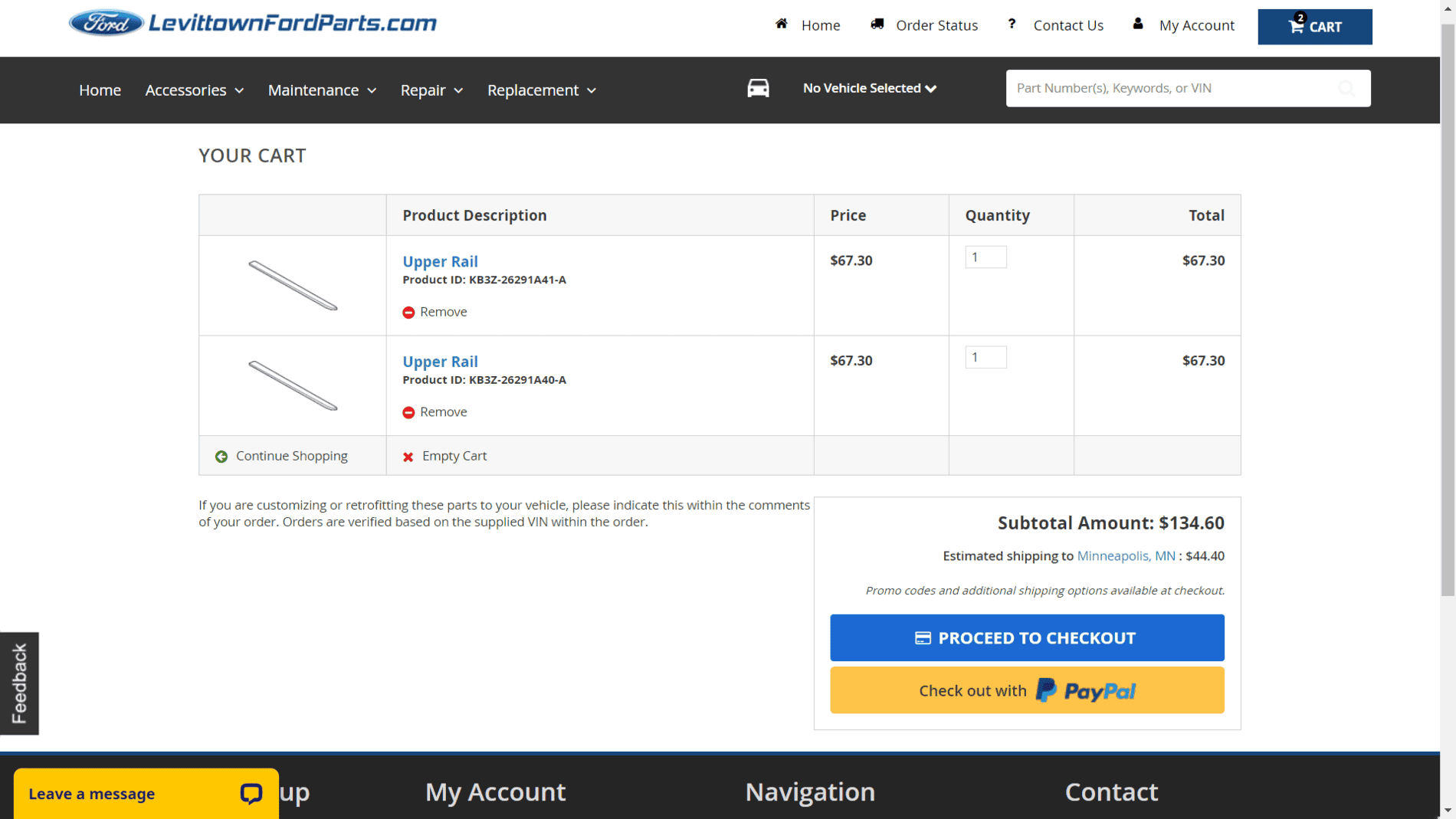Click the search magnifier icon
Image resolution: width=1456 pixels, height=819 pixels.
pyautogui.click(x=1346, y=88)
